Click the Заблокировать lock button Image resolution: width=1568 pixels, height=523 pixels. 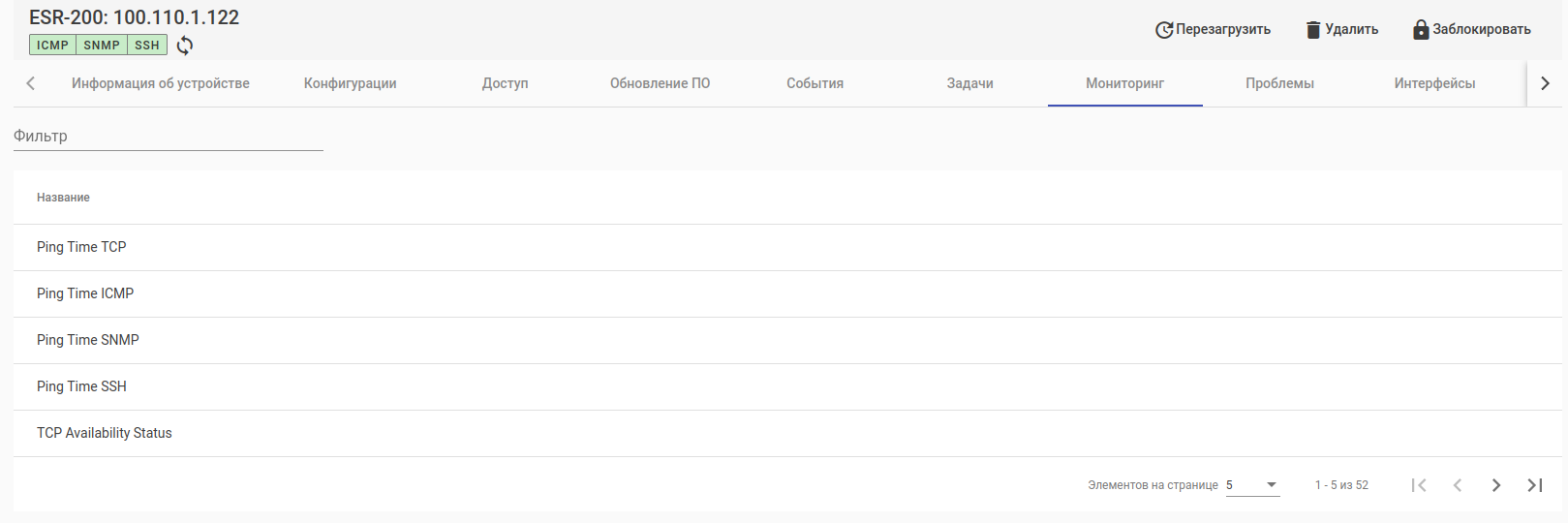pyautogui.click(x=1471, y=29)
